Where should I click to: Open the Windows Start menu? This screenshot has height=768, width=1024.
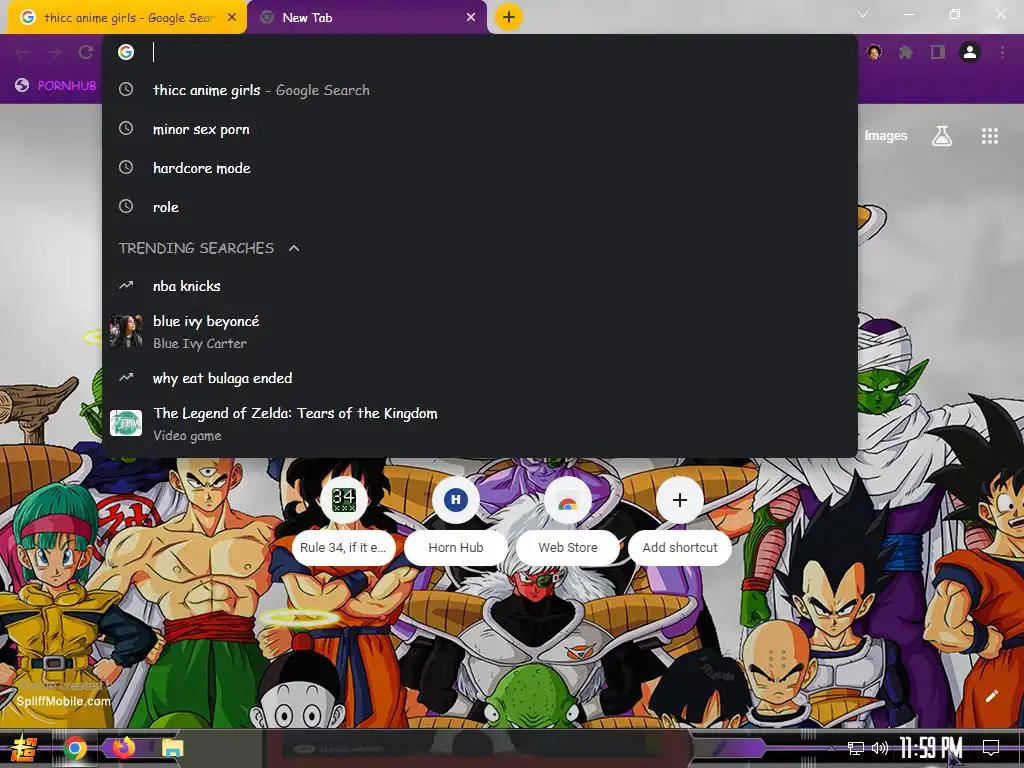coord(24,748)
